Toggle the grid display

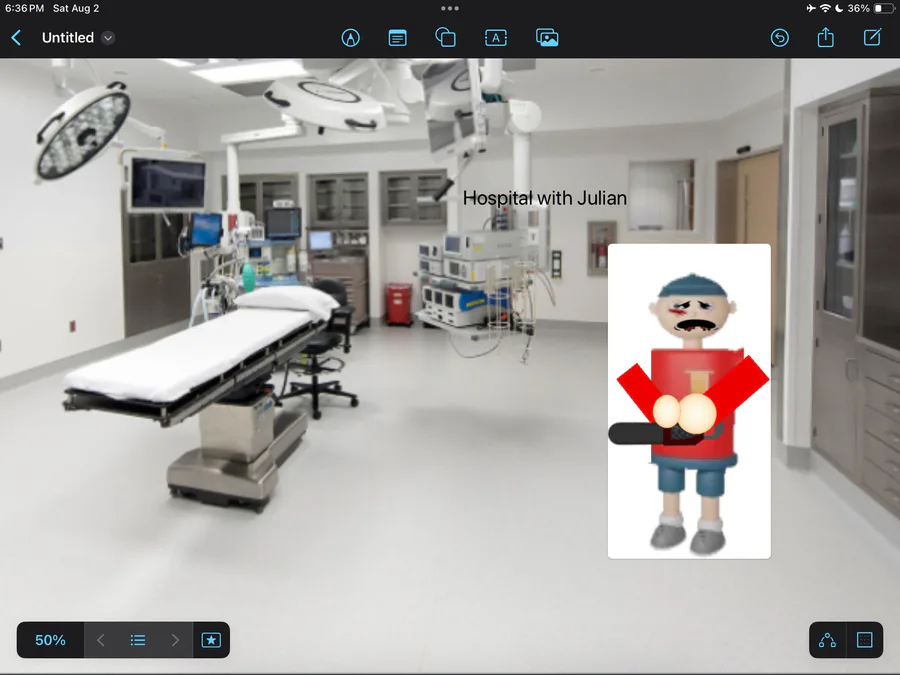click(x=864, y=640)
